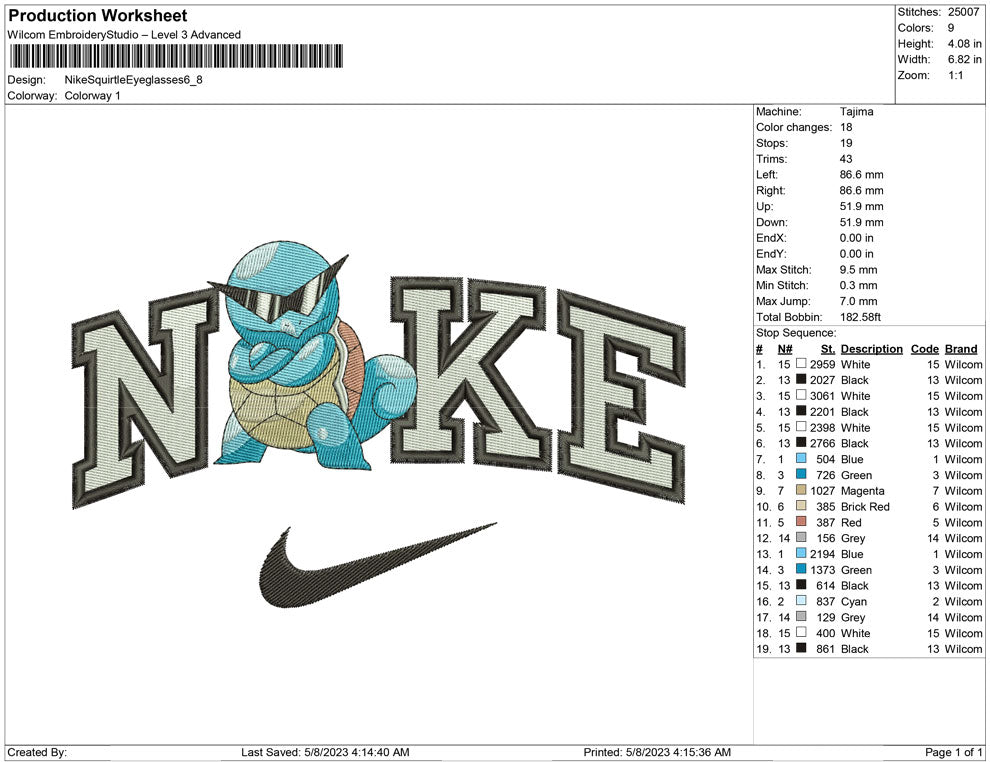Click the Code column header

click(924, 349)
